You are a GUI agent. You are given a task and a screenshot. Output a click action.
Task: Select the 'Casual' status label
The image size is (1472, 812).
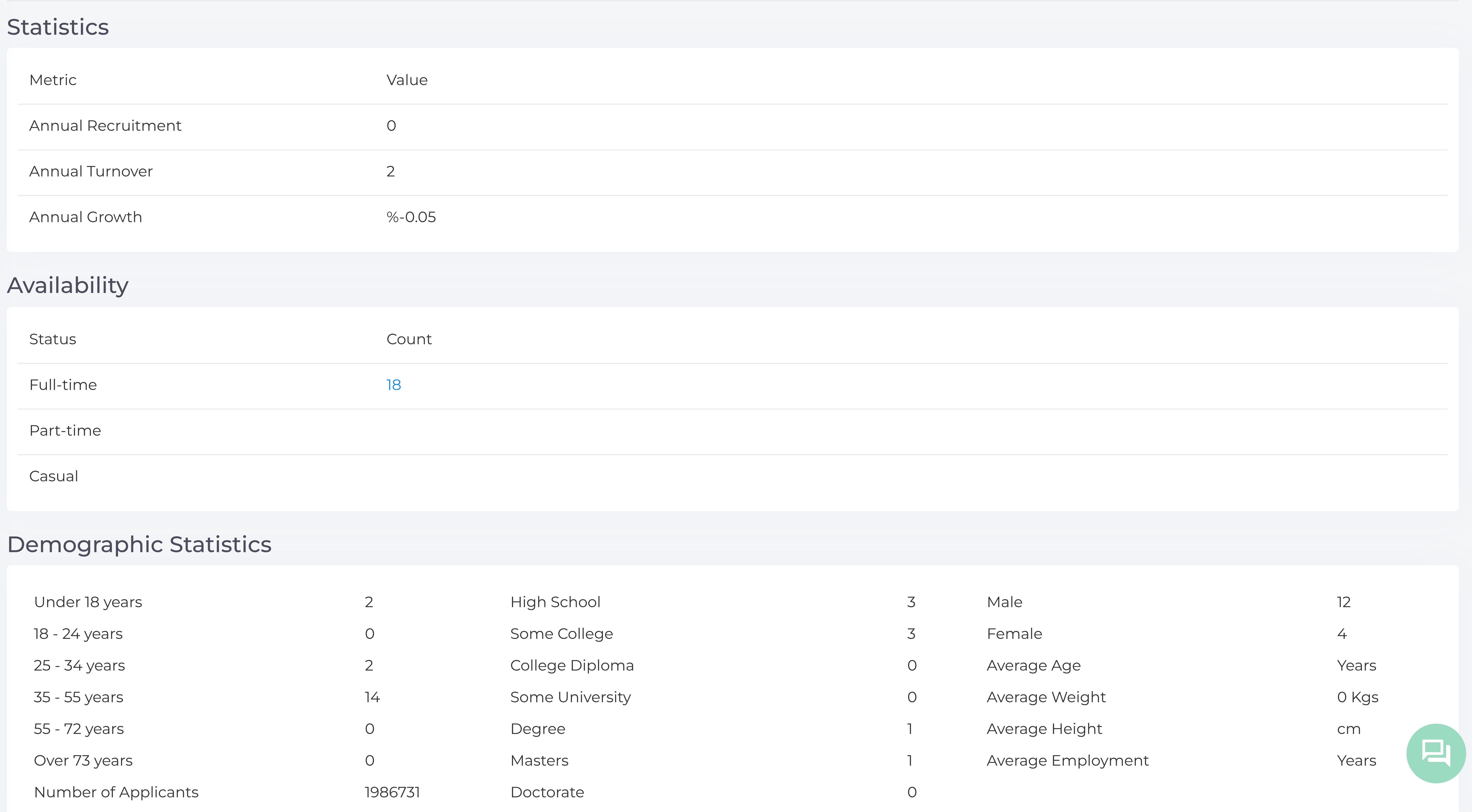(54, 477)
